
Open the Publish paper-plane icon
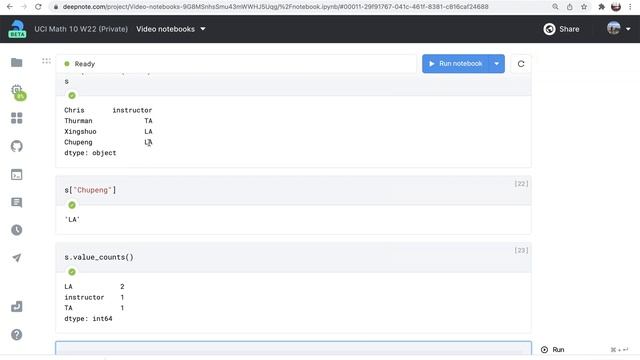tap(17, 258)
